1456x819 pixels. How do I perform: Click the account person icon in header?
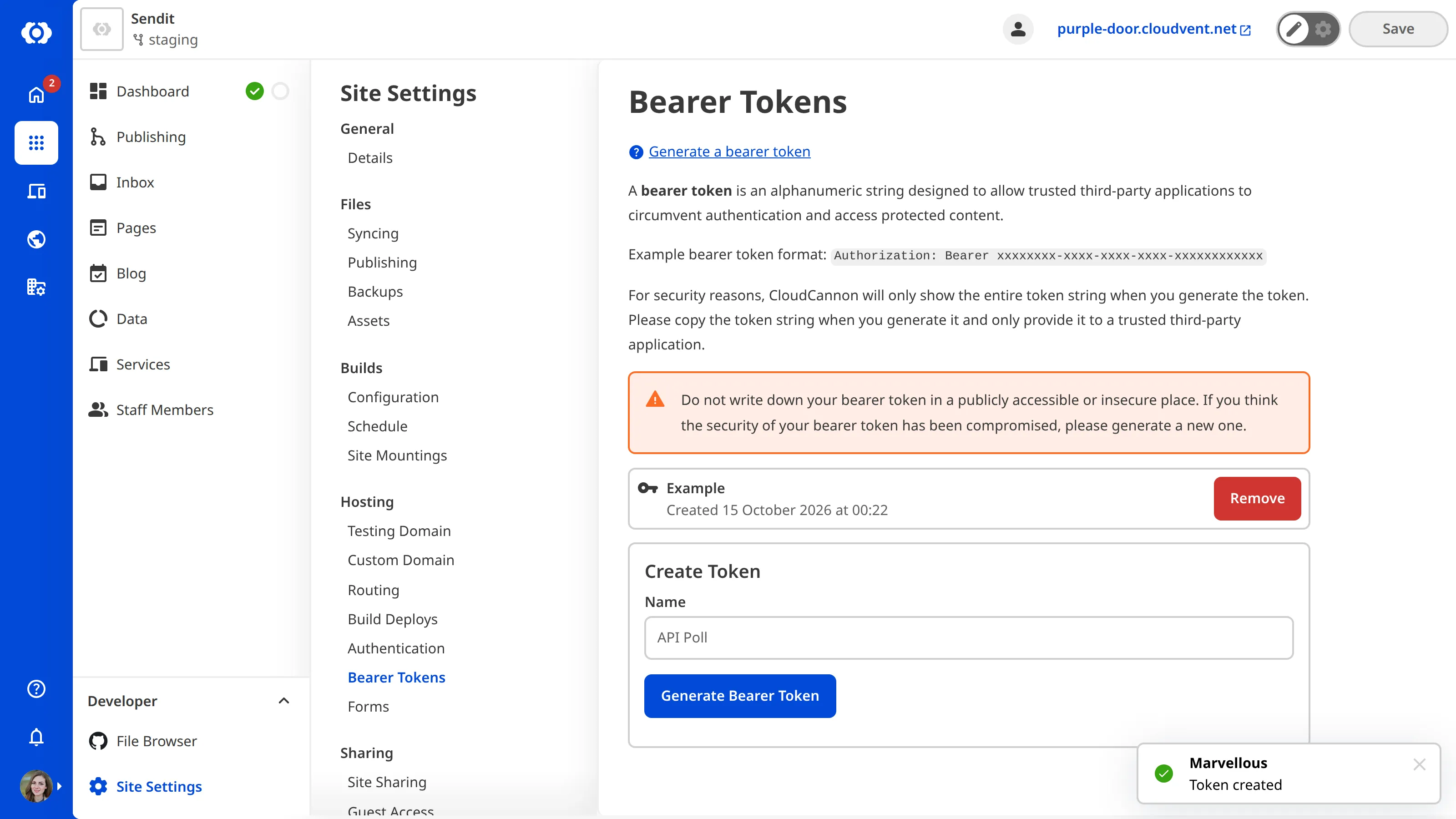[1018, 29]
